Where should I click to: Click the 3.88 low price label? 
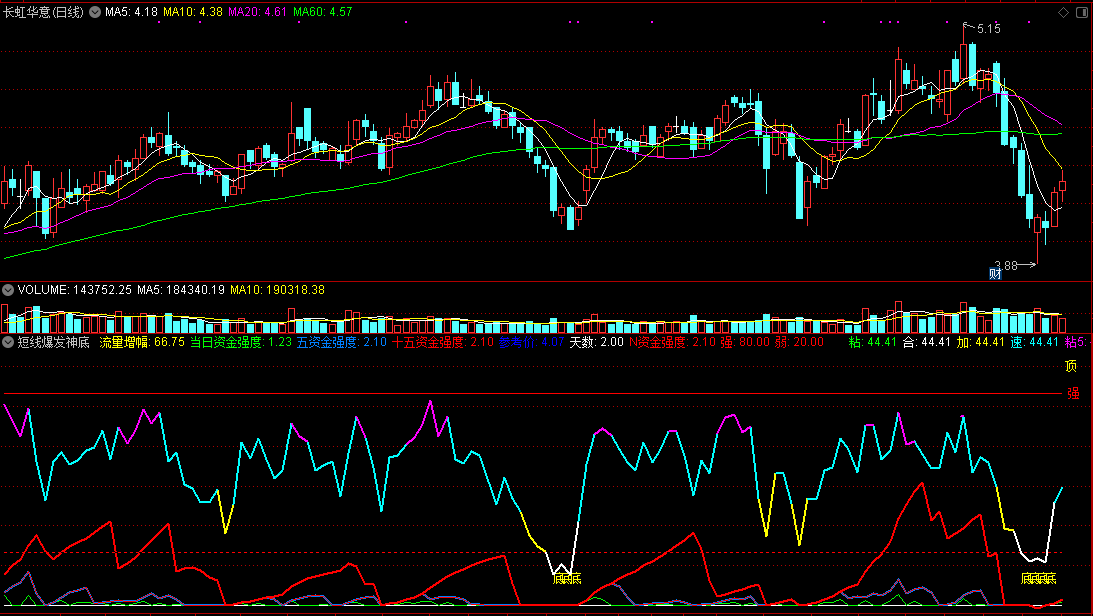(x=1006, y=265)
